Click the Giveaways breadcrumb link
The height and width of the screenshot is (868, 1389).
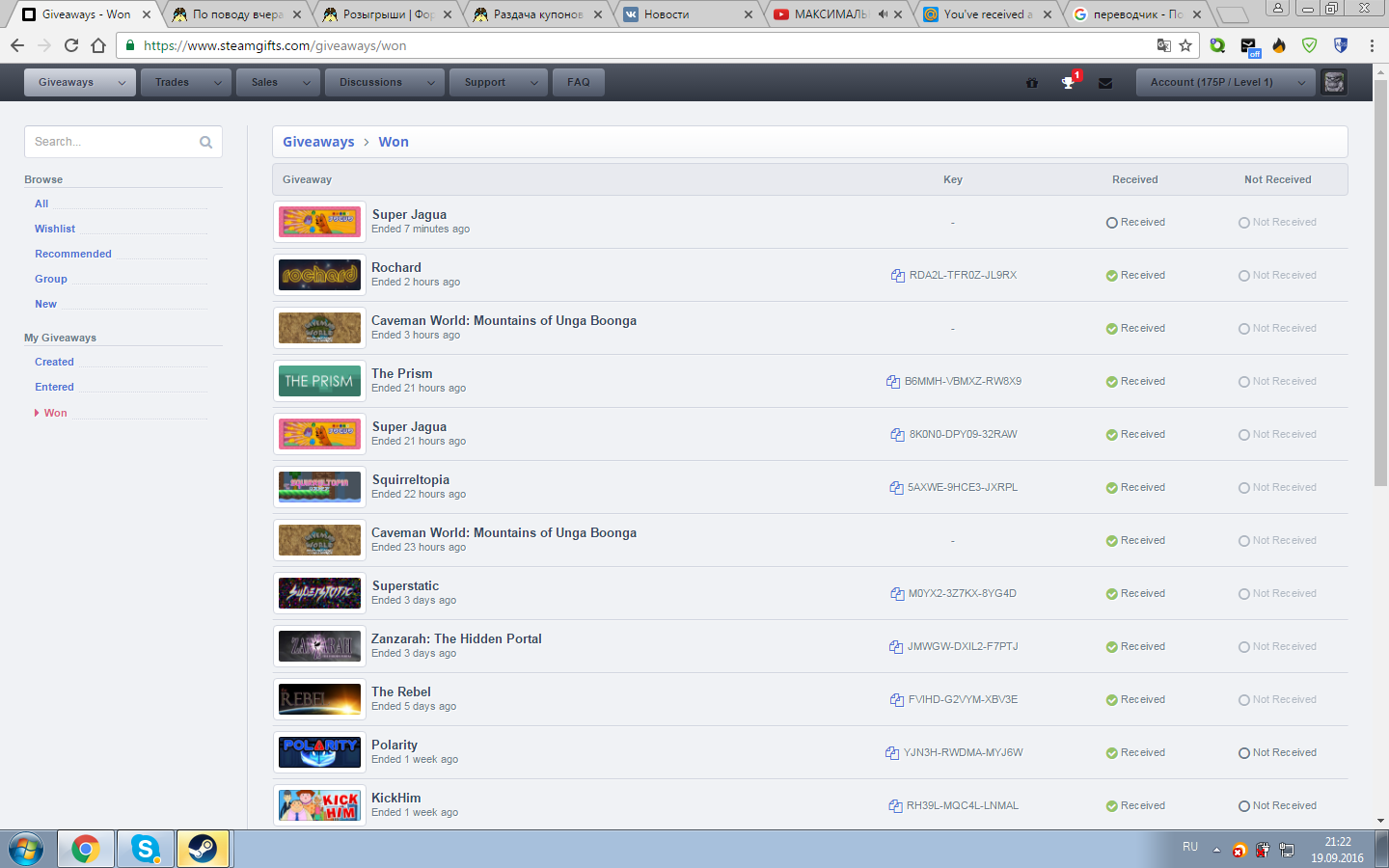pyautogui.click(x=318, y=142)
